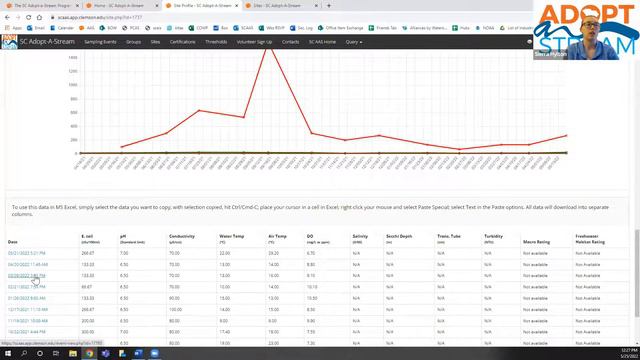640x360 pixels.
Task: Close the Site Profile tab
Action: (236, 6)
